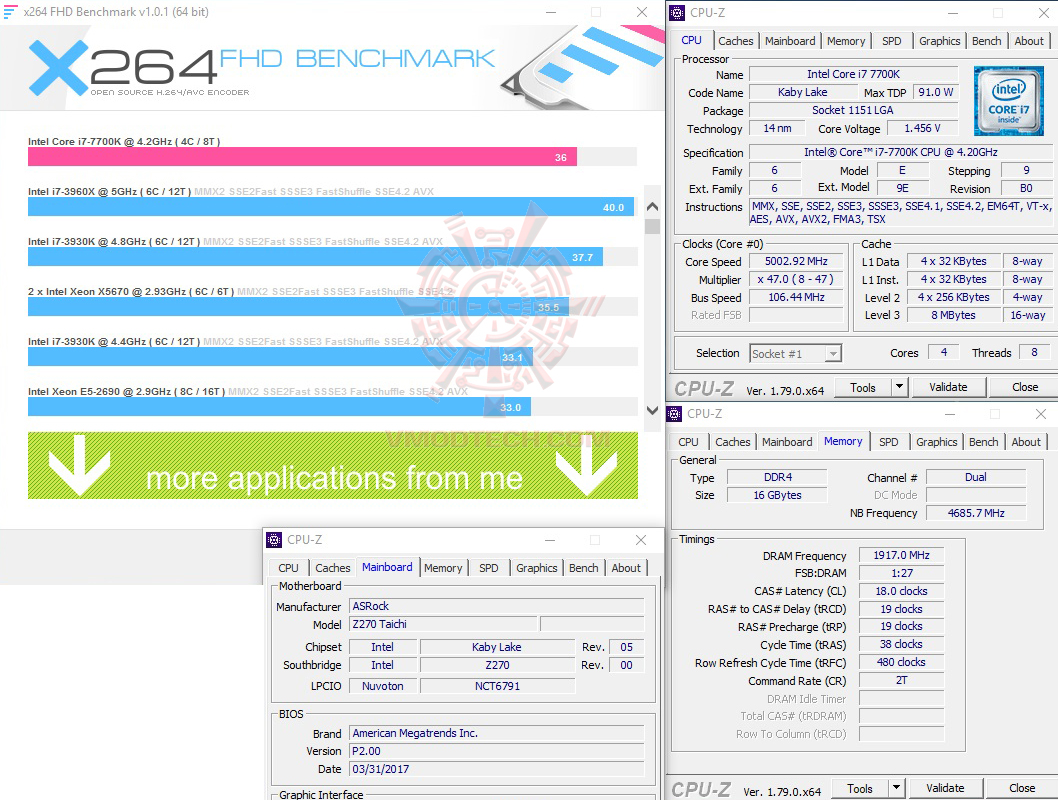Switch to the Caches tab in the top CPU-Z window
Screen dimensions: 1058x800
click(x=735, y=41)
